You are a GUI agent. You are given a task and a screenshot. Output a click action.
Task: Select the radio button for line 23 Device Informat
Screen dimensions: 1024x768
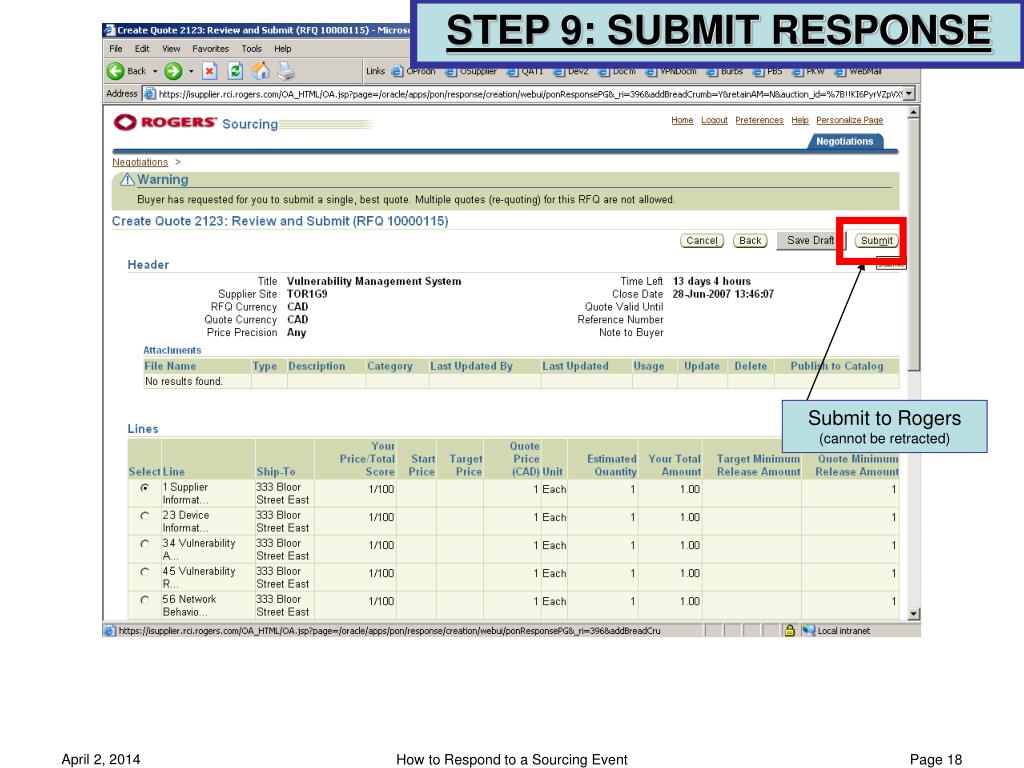tap(145, 516)
